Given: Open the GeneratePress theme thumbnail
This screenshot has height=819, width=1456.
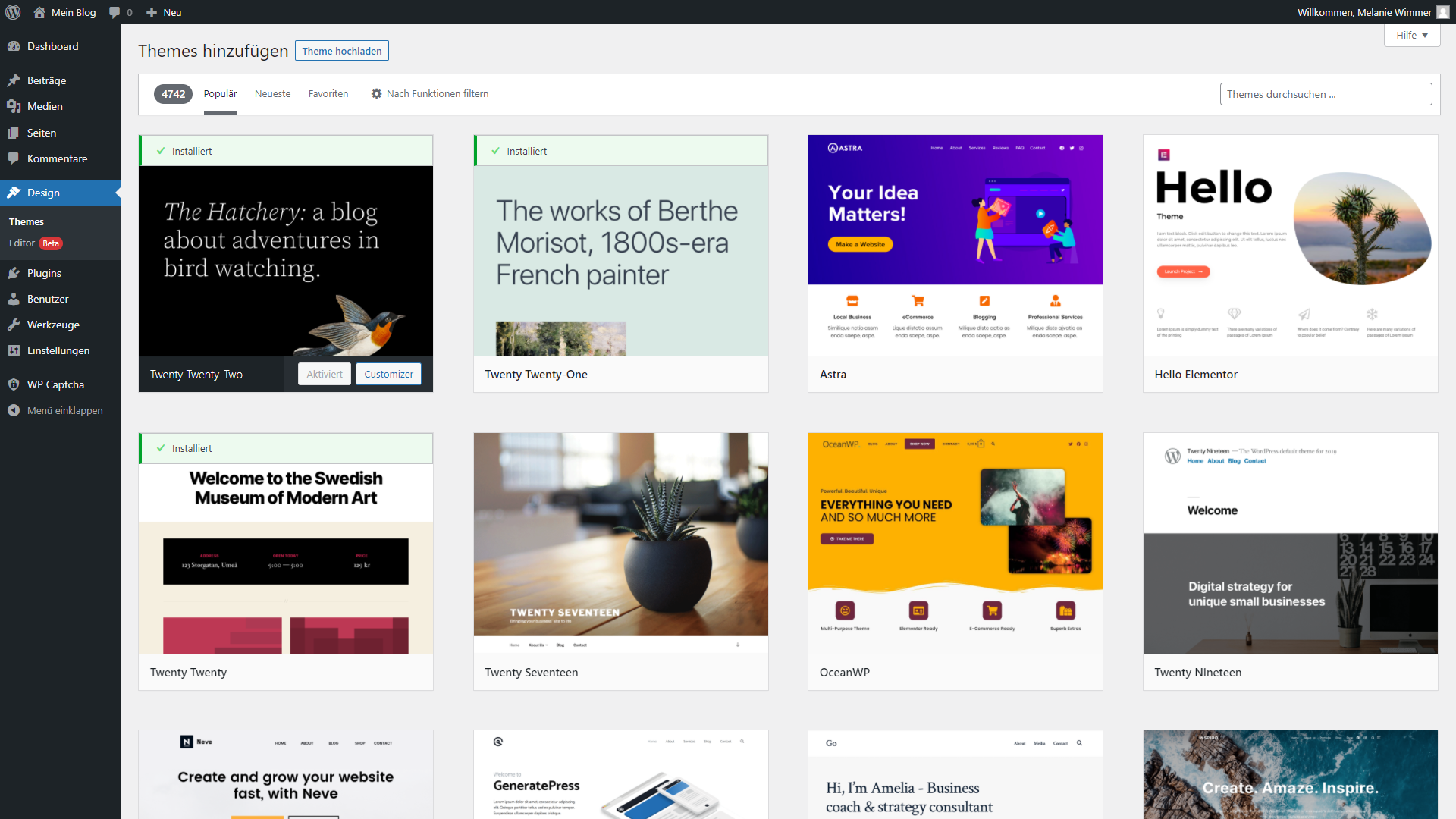Looking at the screenshot, I should point(620,775).
